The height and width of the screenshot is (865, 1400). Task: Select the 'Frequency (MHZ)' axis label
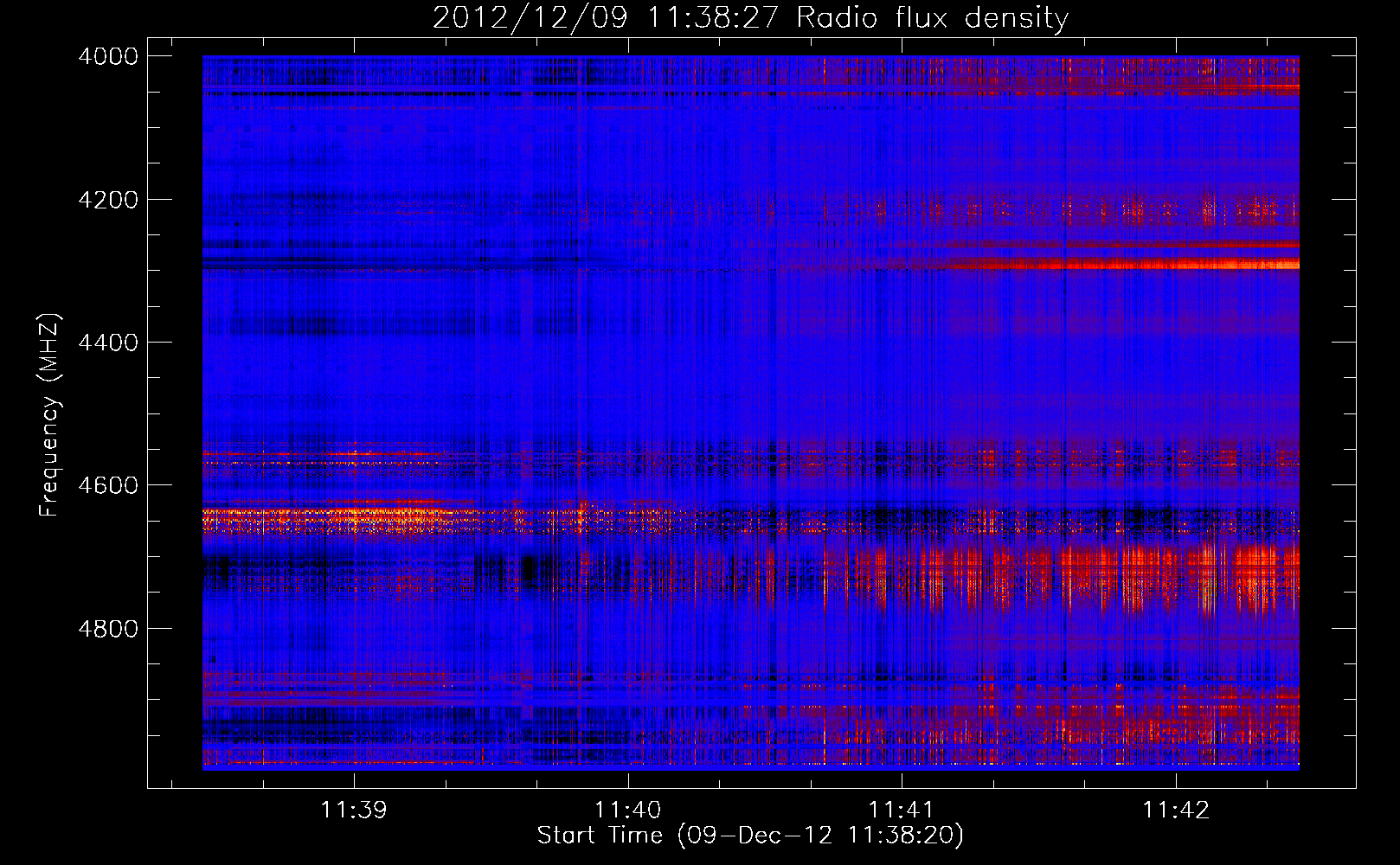pos(49,415)
